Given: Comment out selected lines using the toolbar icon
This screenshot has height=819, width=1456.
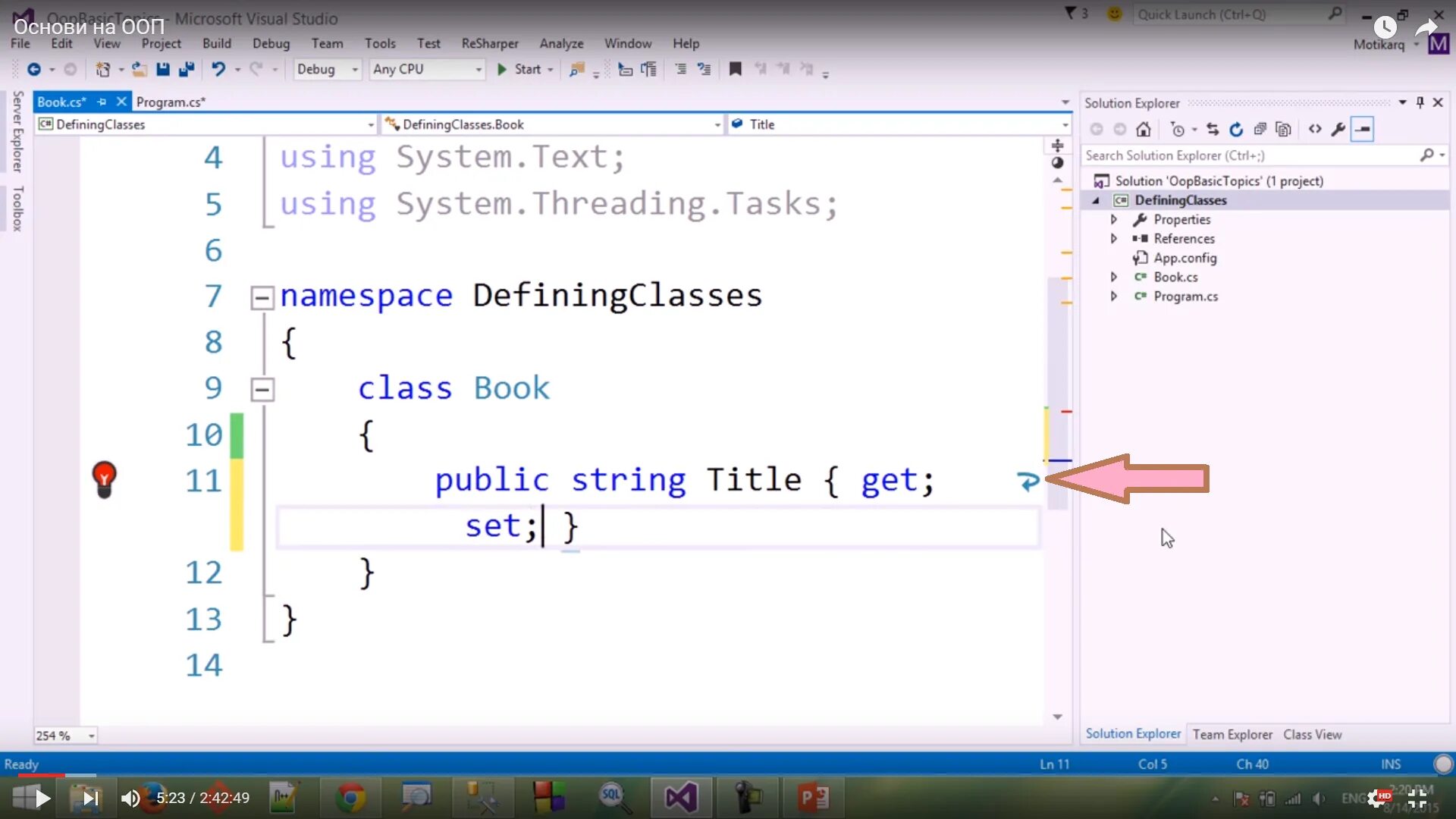Looking at the screenshot, I should tap(680, 70).
